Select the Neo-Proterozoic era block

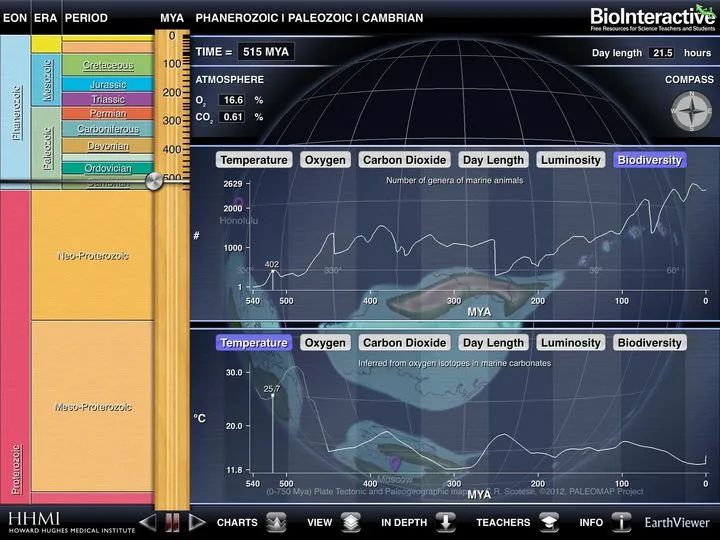tap(92, 256)
